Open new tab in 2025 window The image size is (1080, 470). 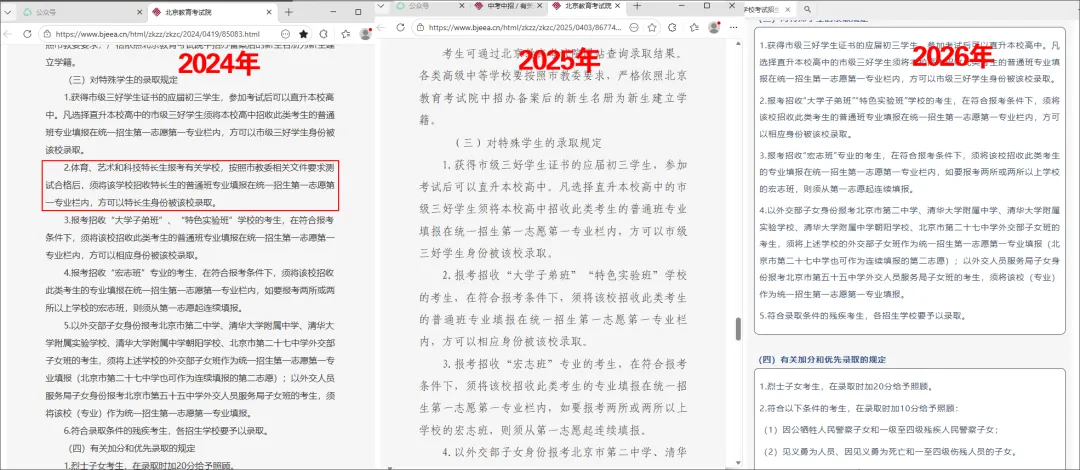tap(637, 6)
